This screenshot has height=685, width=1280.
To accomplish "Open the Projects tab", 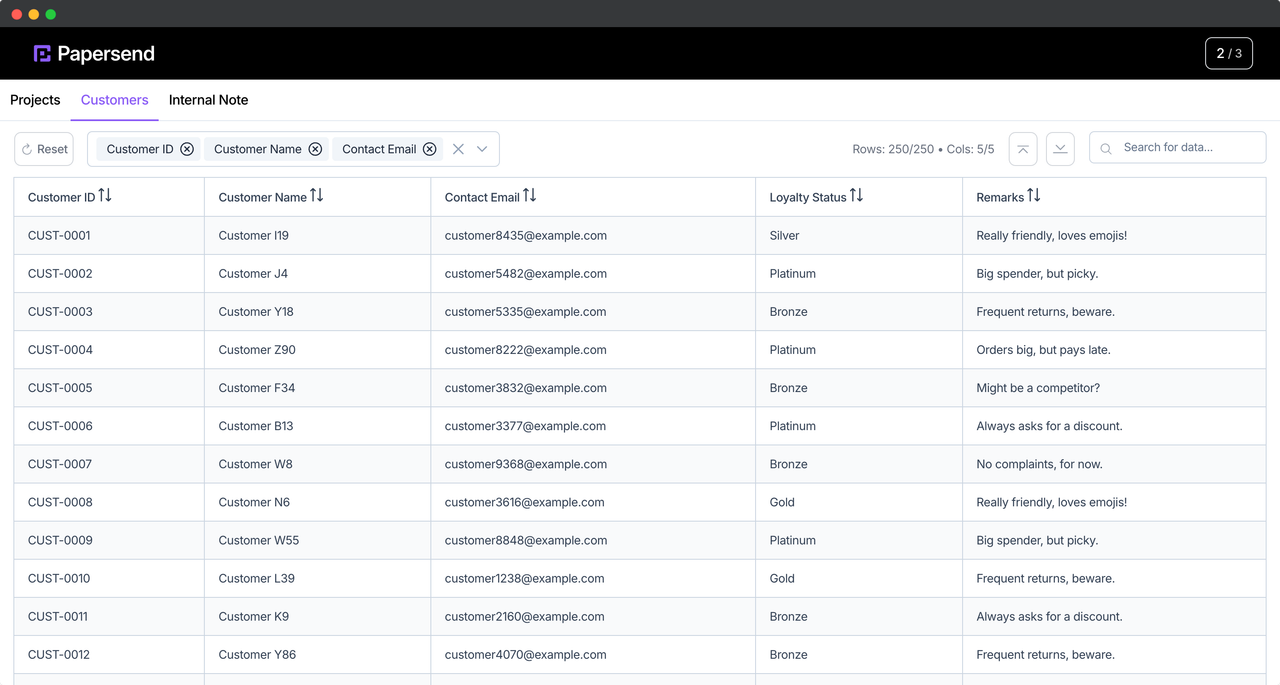I will pyautogui.click(x=35, y=100).
